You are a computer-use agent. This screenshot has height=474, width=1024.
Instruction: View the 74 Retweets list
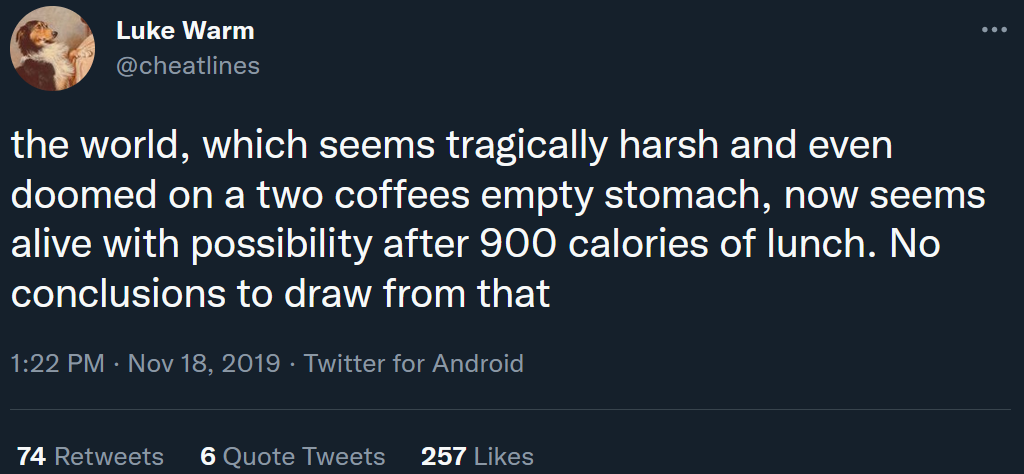coord(90,457)
